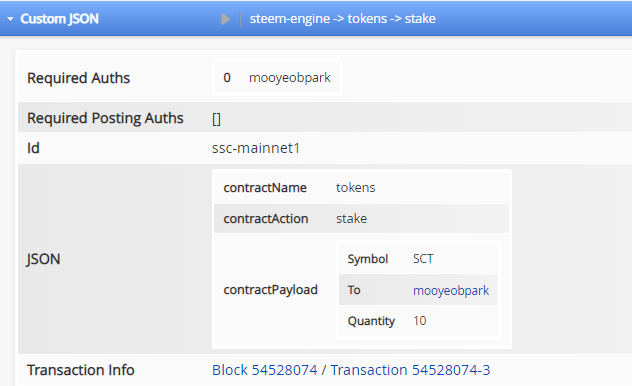Select the Quantity key in payload

pos(371,321)
